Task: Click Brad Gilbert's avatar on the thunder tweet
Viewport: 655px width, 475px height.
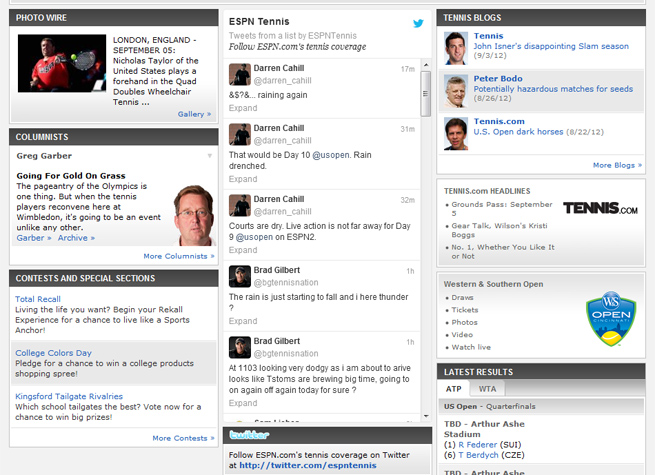Action: (240, 277)
